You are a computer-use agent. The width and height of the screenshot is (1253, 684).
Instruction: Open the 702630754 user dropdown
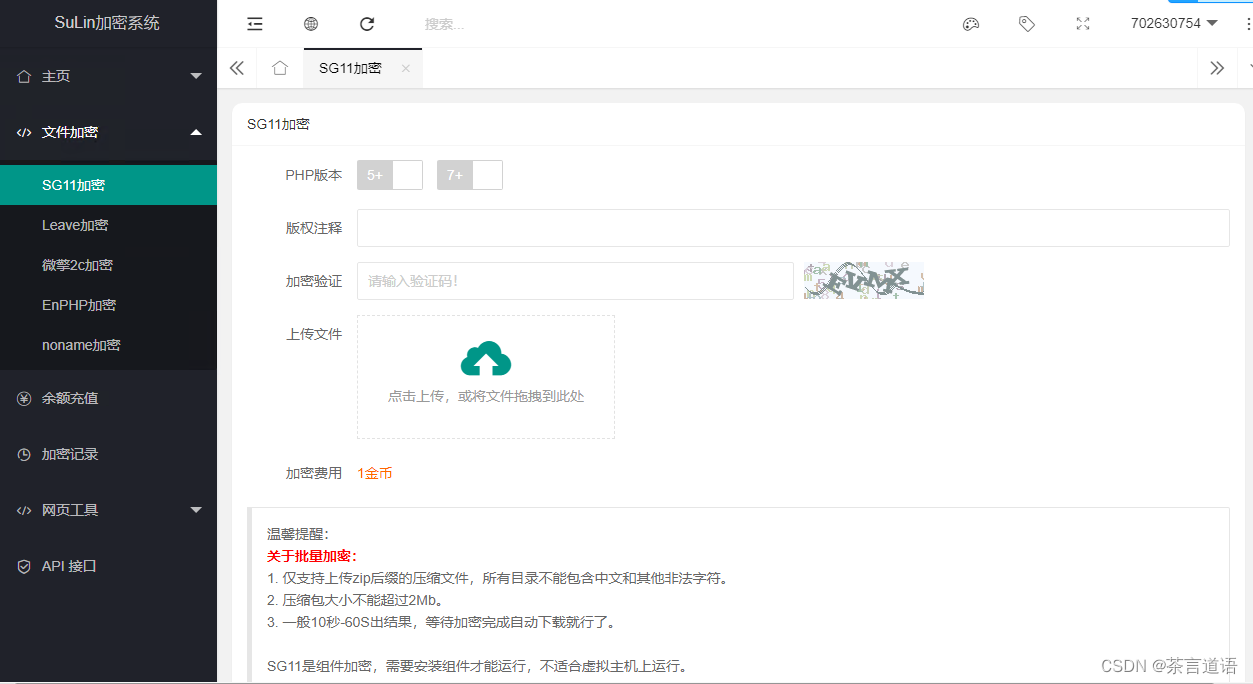coord(1174,23)
